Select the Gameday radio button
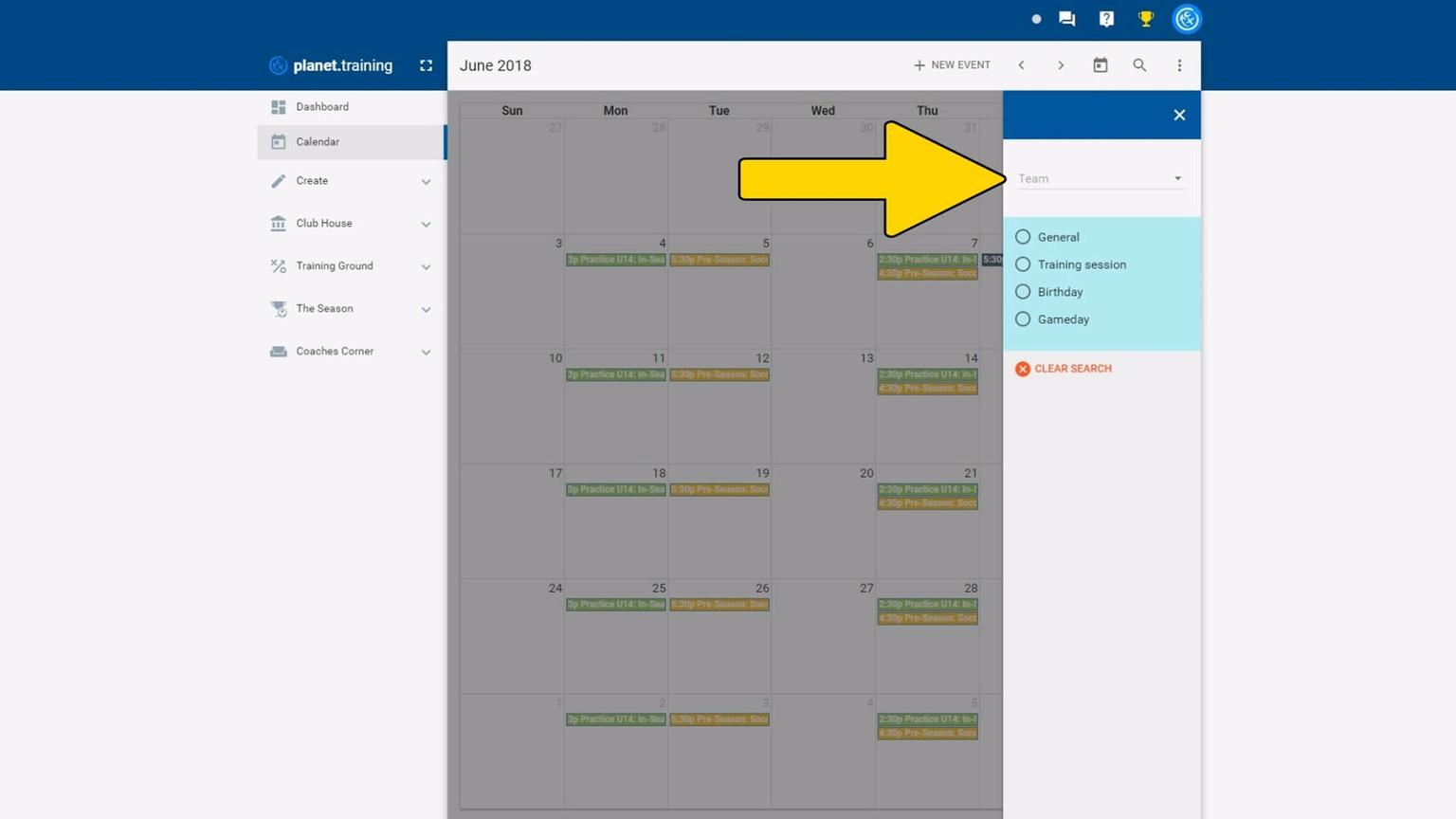This screenshot has width=1456, height=819. [1023, 319]
